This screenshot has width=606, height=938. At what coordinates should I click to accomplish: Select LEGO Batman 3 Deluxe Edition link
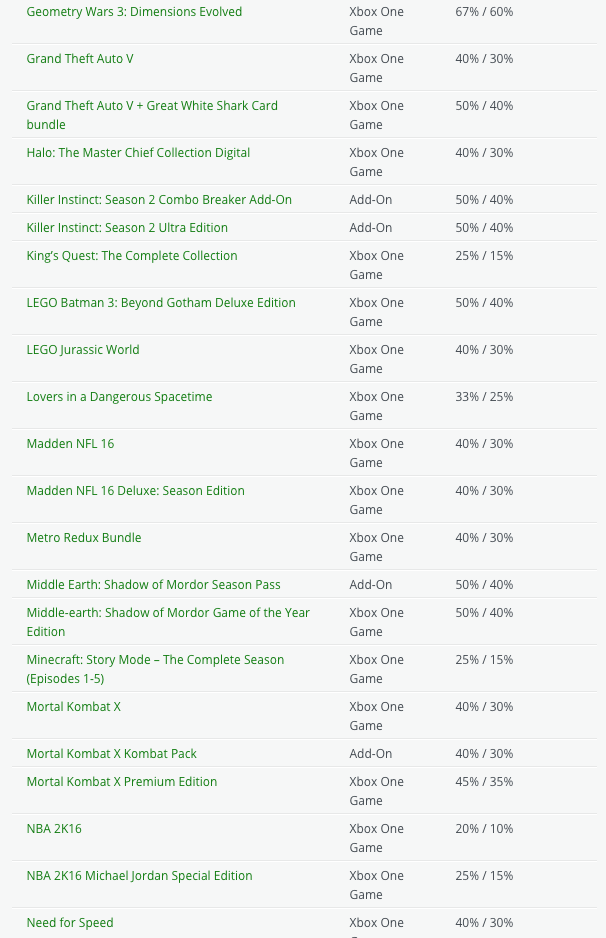pyautogui.click(x=161, y=303)
